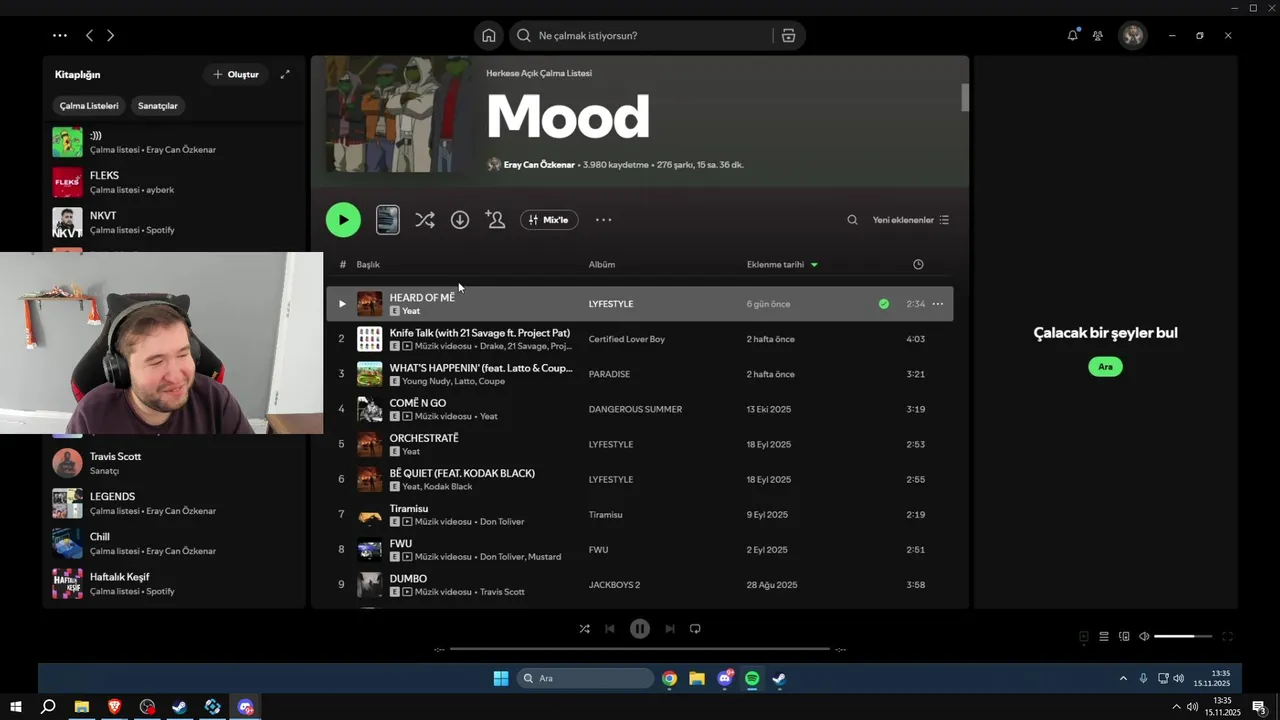Open the Yeni eklenenler sort dropdown

pos(911,220)
